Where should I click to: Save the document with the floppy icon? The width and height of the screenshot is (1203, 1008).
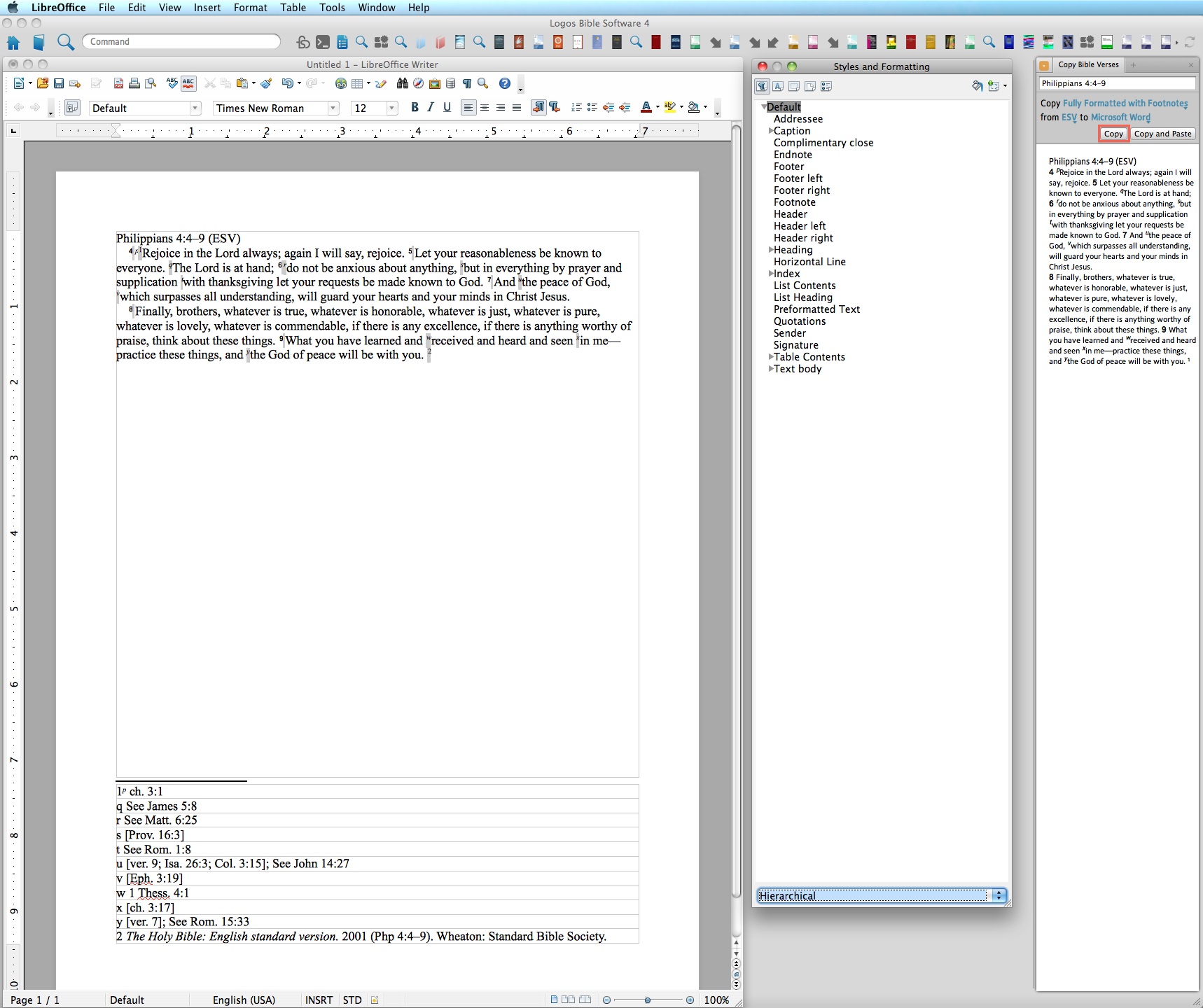(x=59, y=84)
